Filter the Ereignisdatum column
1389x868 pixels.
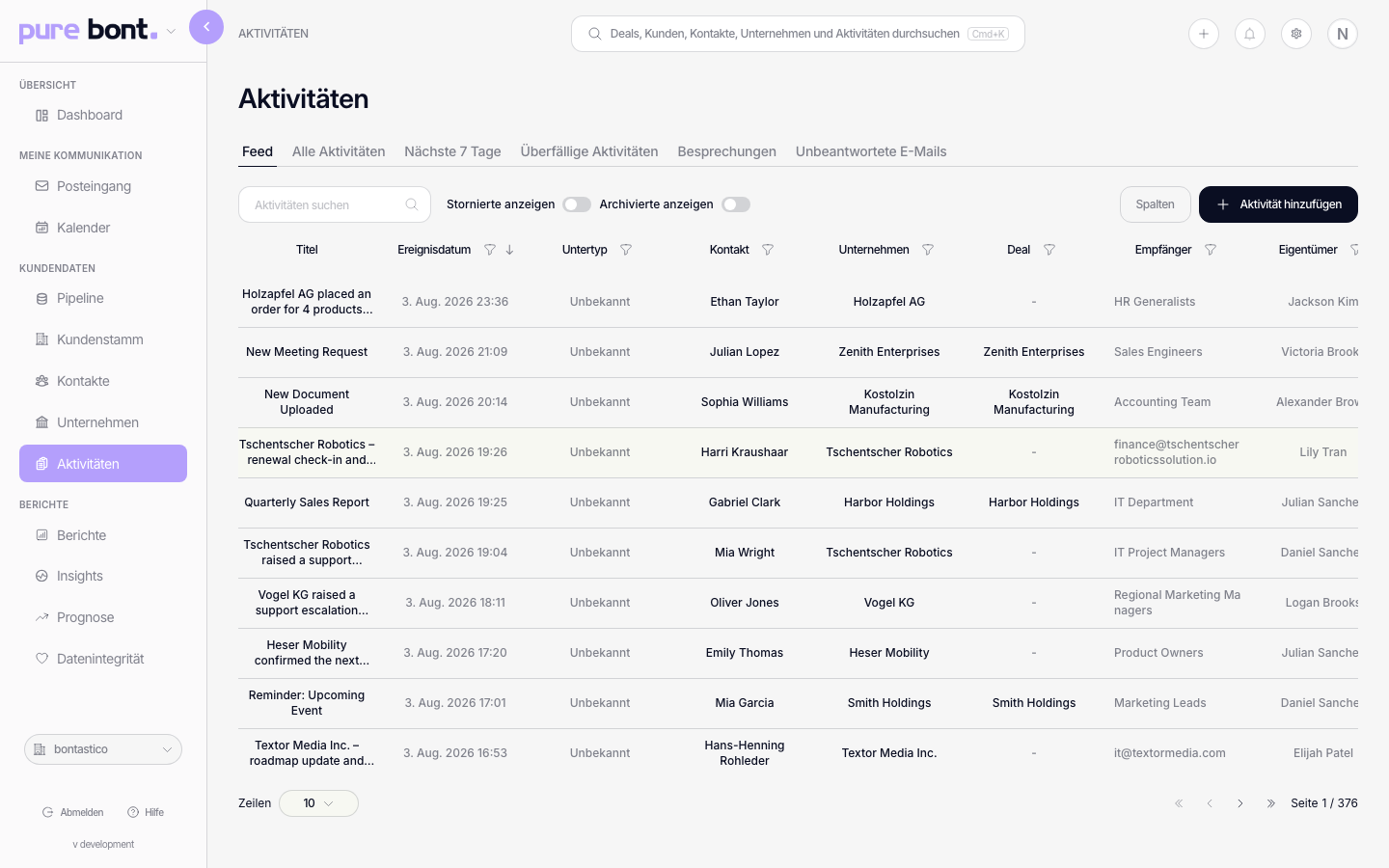(490, 250)
